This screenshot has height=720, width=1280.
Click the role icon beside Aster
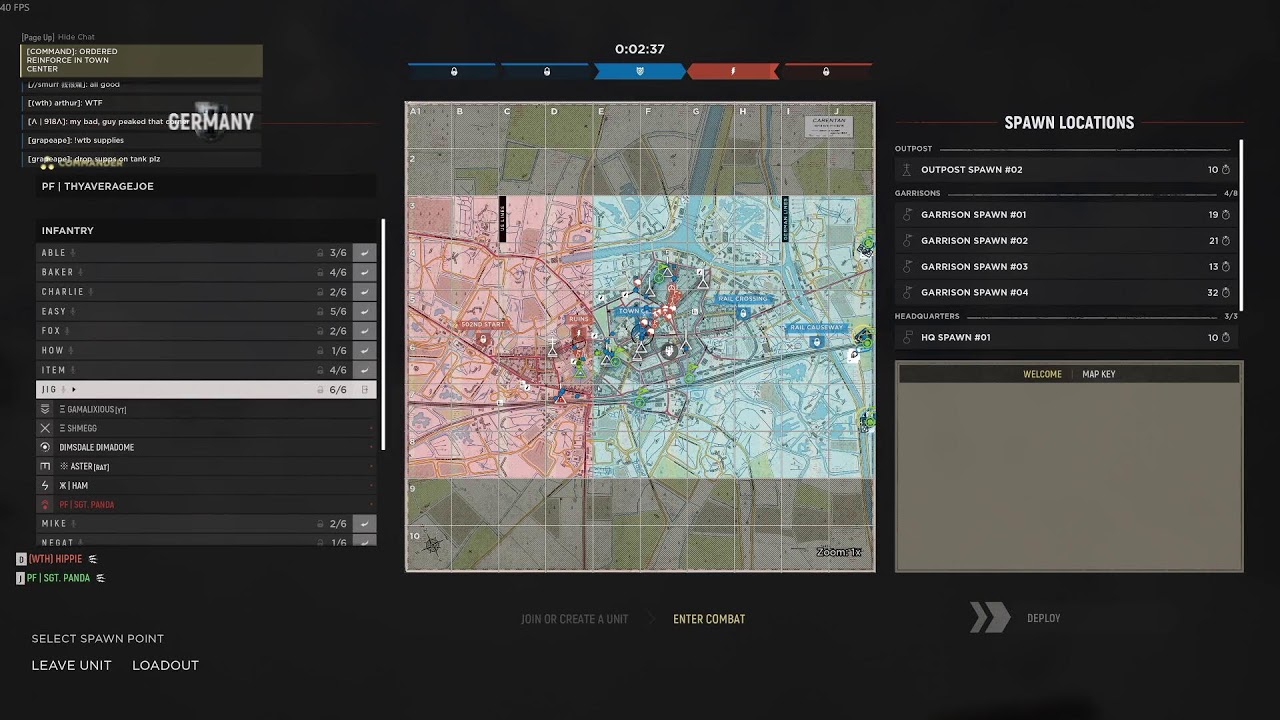[45, 466]
